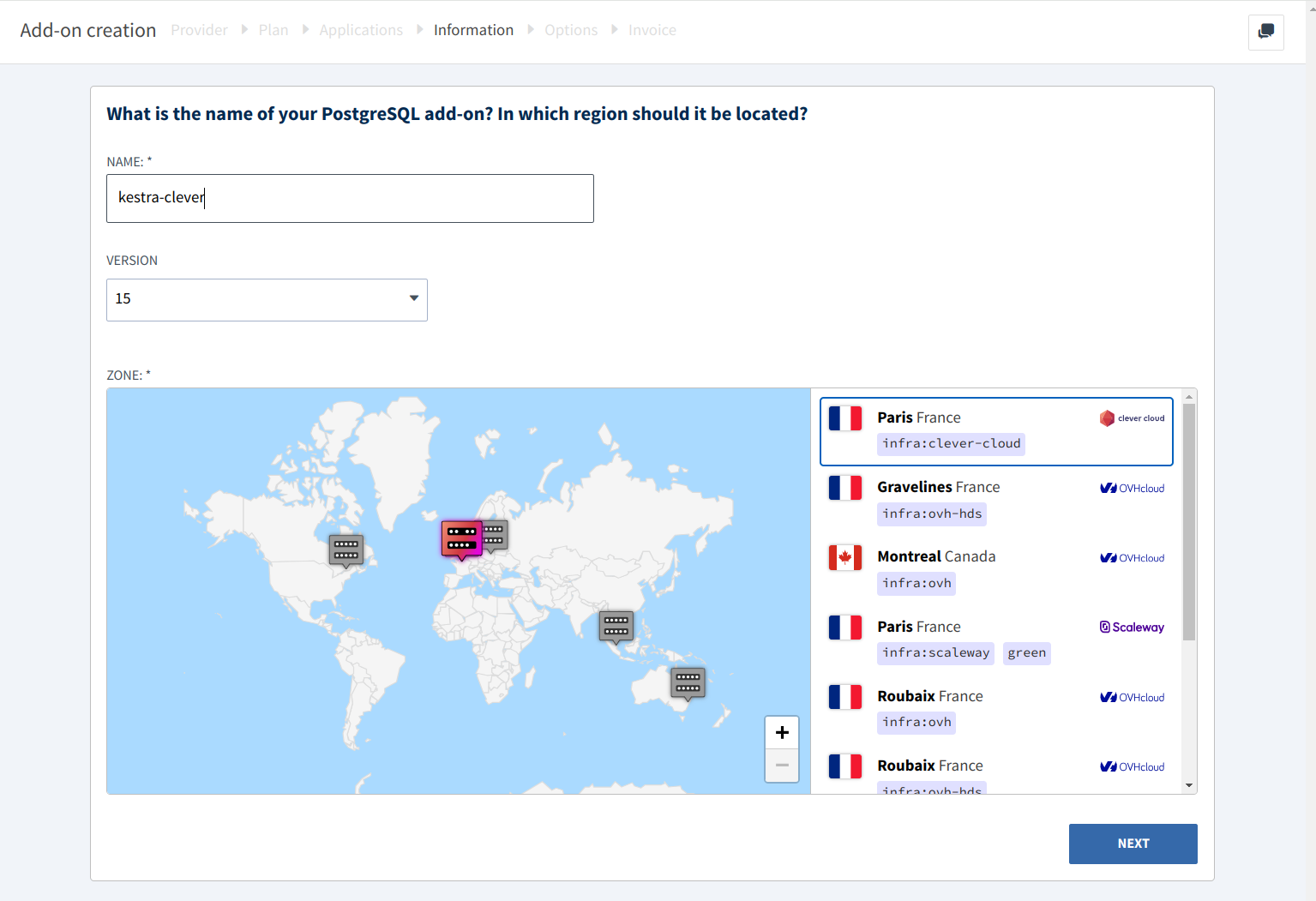Viewport: 1316px width, 901px height.
Task: Click the Singapore server marker on map
Action: click(x=616, y=626)
